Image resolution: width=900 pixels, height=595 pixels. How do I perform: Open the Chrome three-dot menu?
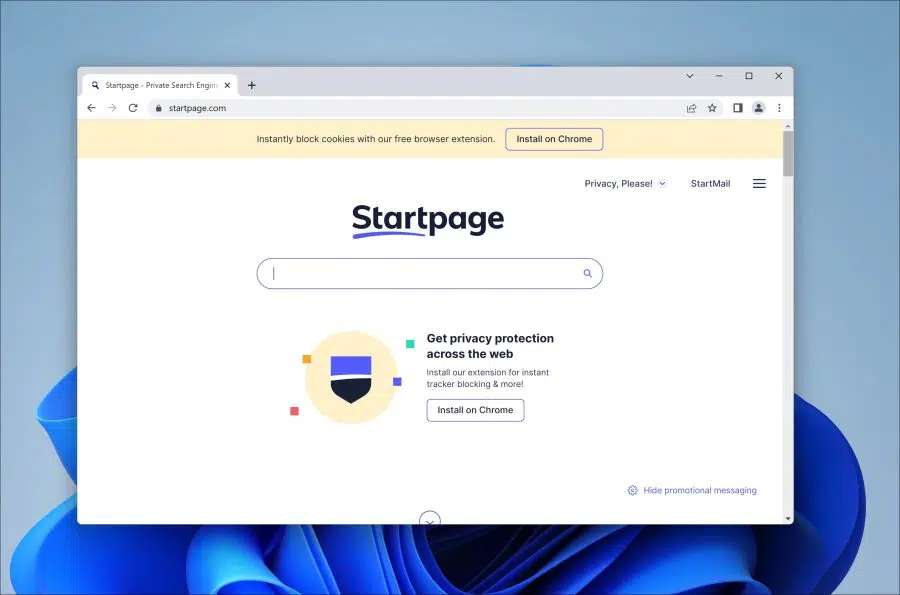coord(779,108)
